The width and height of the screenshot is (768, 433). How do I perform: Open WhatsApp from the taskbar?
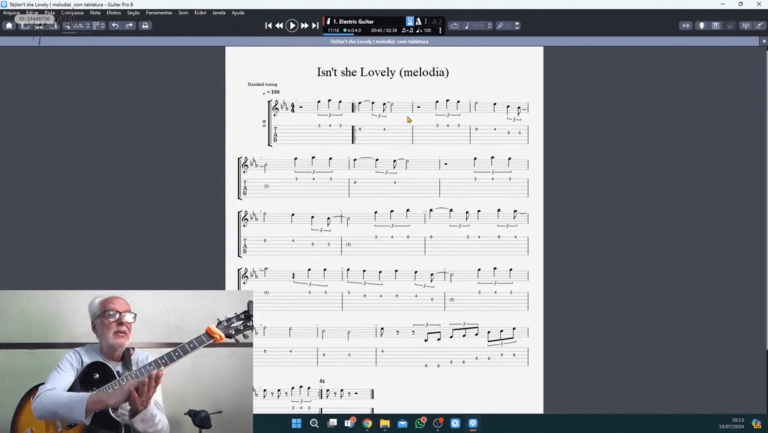420,423
